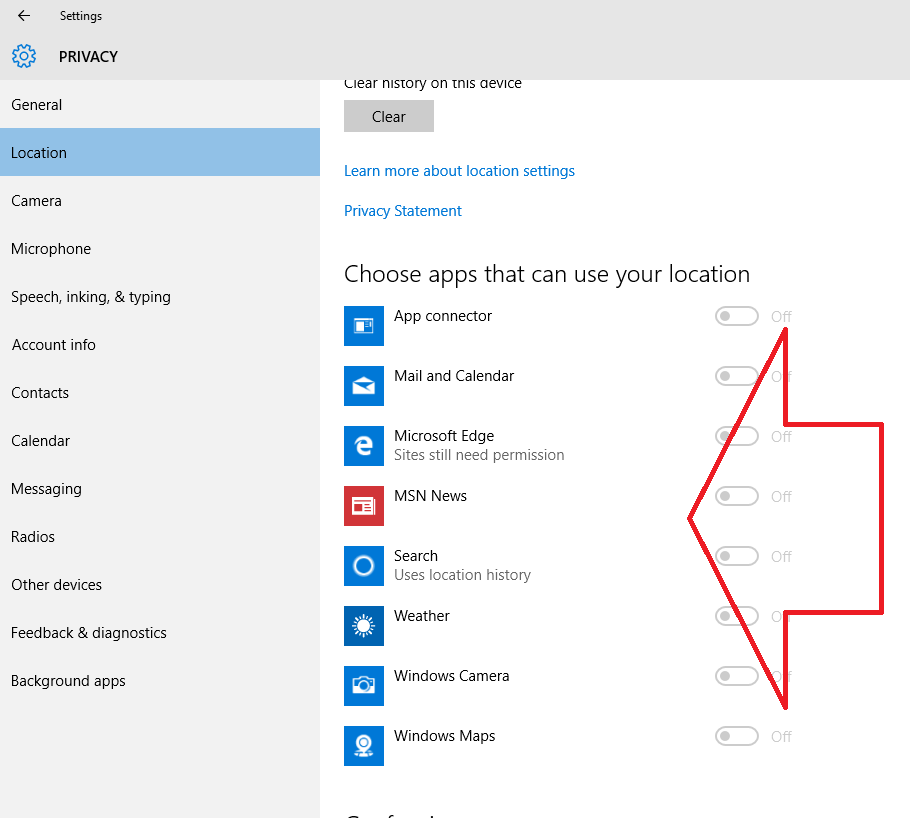Screen dimensions: 910x818
Task: Click the Microsoft Edge app icon
Action: tap(363, 446)
